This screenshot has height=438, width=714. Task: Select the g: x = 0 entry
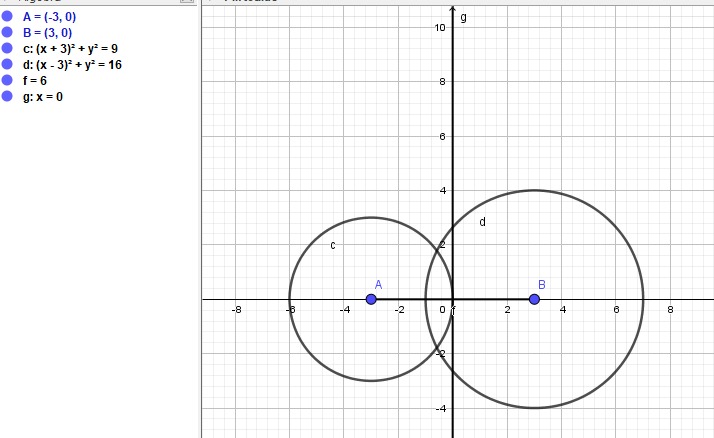pos(42,97)
